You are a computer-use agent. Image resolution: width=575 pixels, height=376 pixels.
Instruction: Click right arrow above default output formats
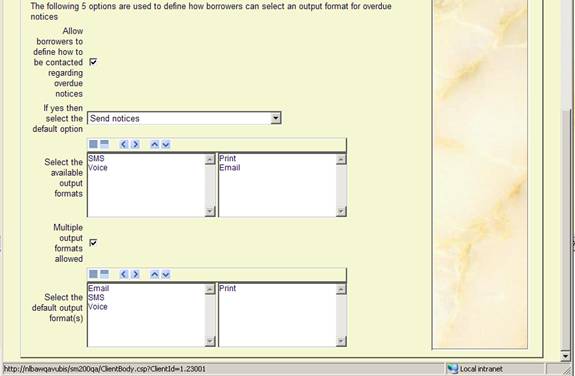point(135,274)
